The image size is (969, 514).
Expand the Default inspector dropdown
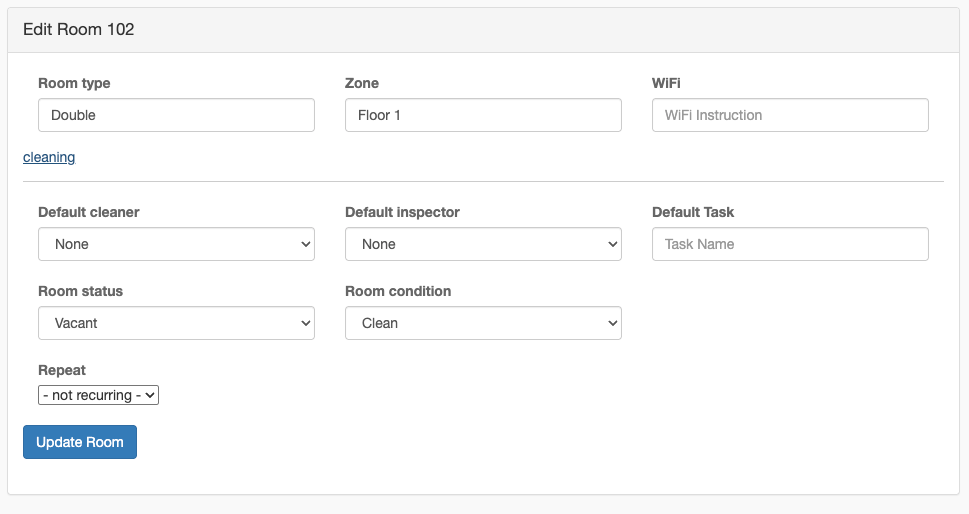point(483,244)
